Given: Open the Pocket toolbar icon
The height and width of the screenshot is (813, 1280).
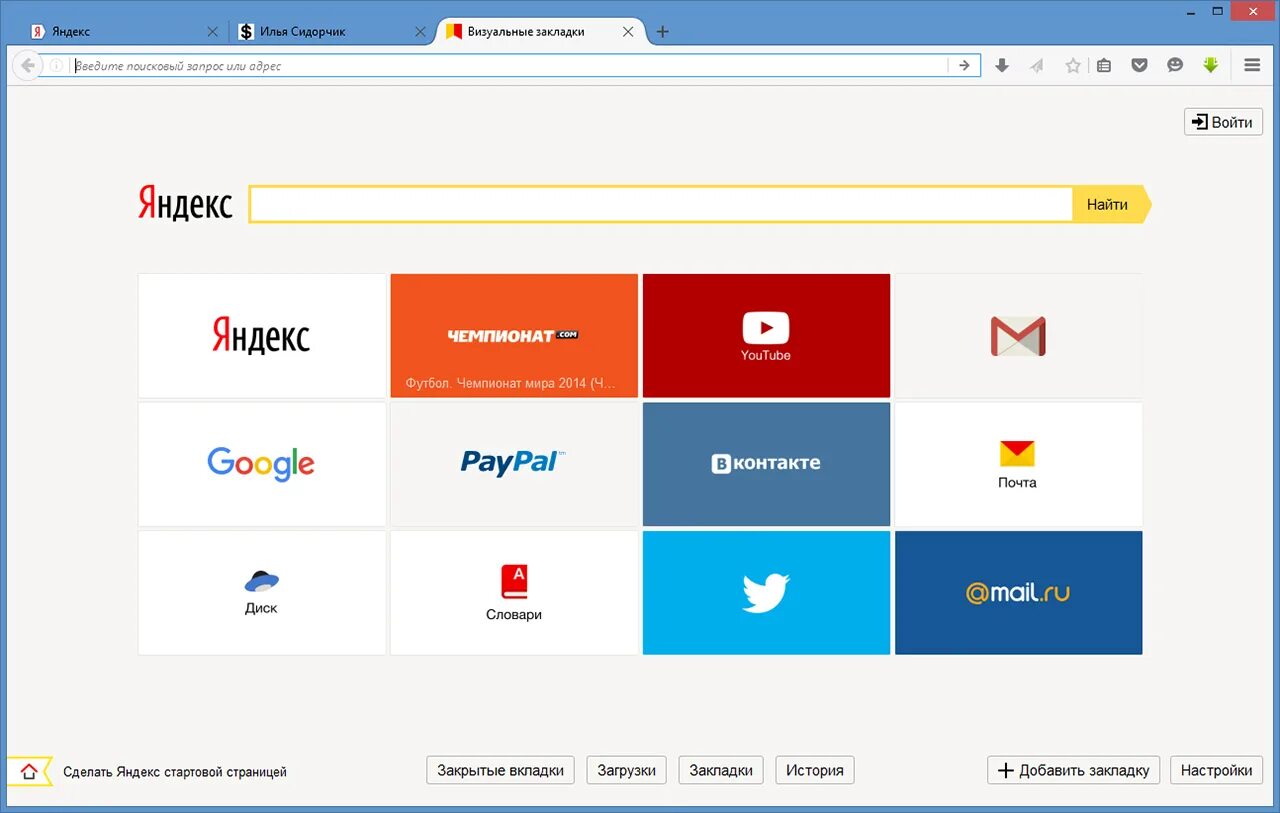Looking at the screenshot, I should (x=1139, y=66).
